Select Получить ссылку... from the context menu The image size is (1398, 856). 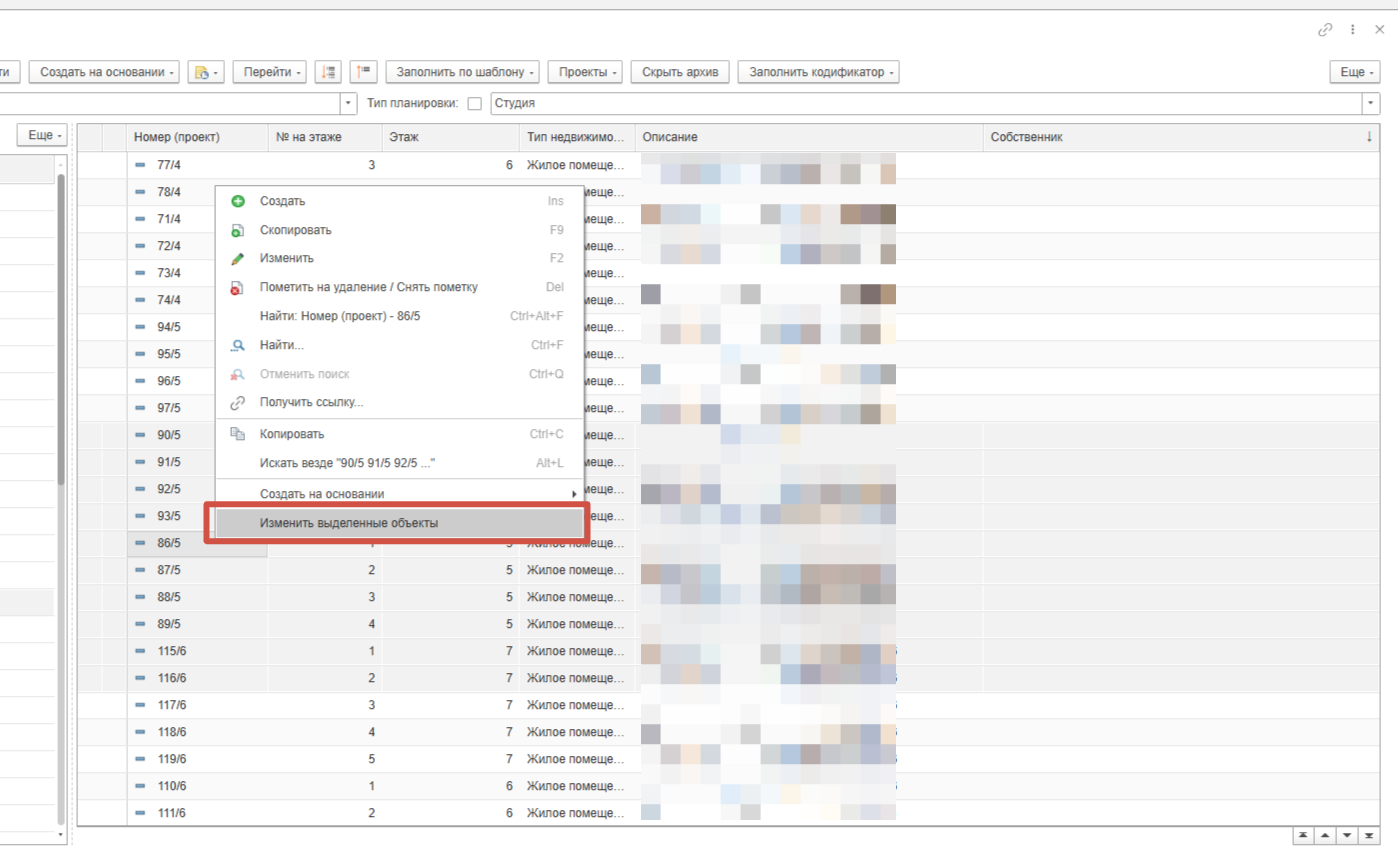pos(311,402)
